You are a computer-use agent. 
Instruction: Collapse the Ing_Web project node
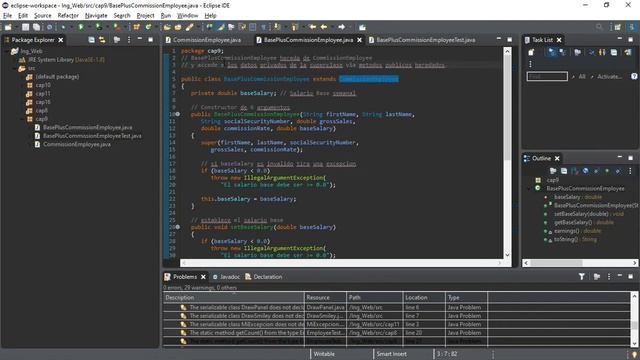coord(7,51)
